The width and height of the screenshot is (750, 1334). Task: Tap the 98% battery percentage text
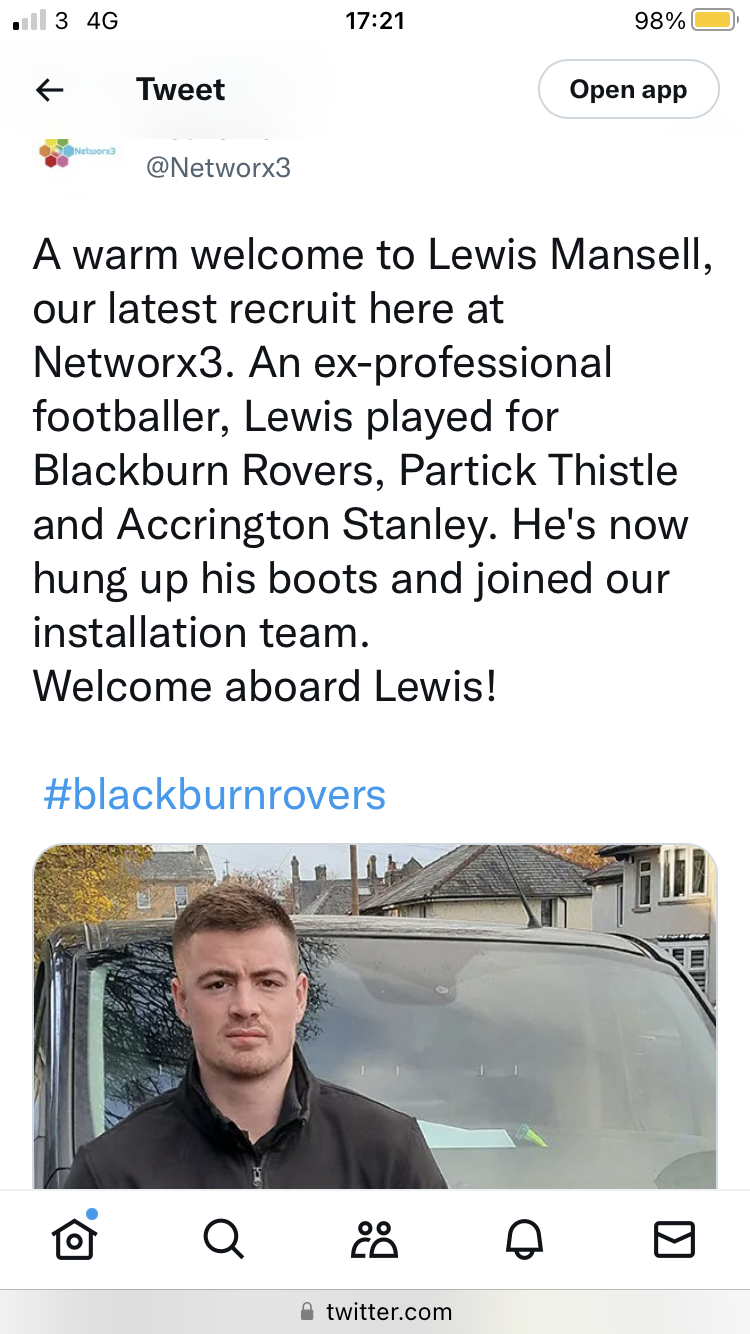[x=660, y=20]
